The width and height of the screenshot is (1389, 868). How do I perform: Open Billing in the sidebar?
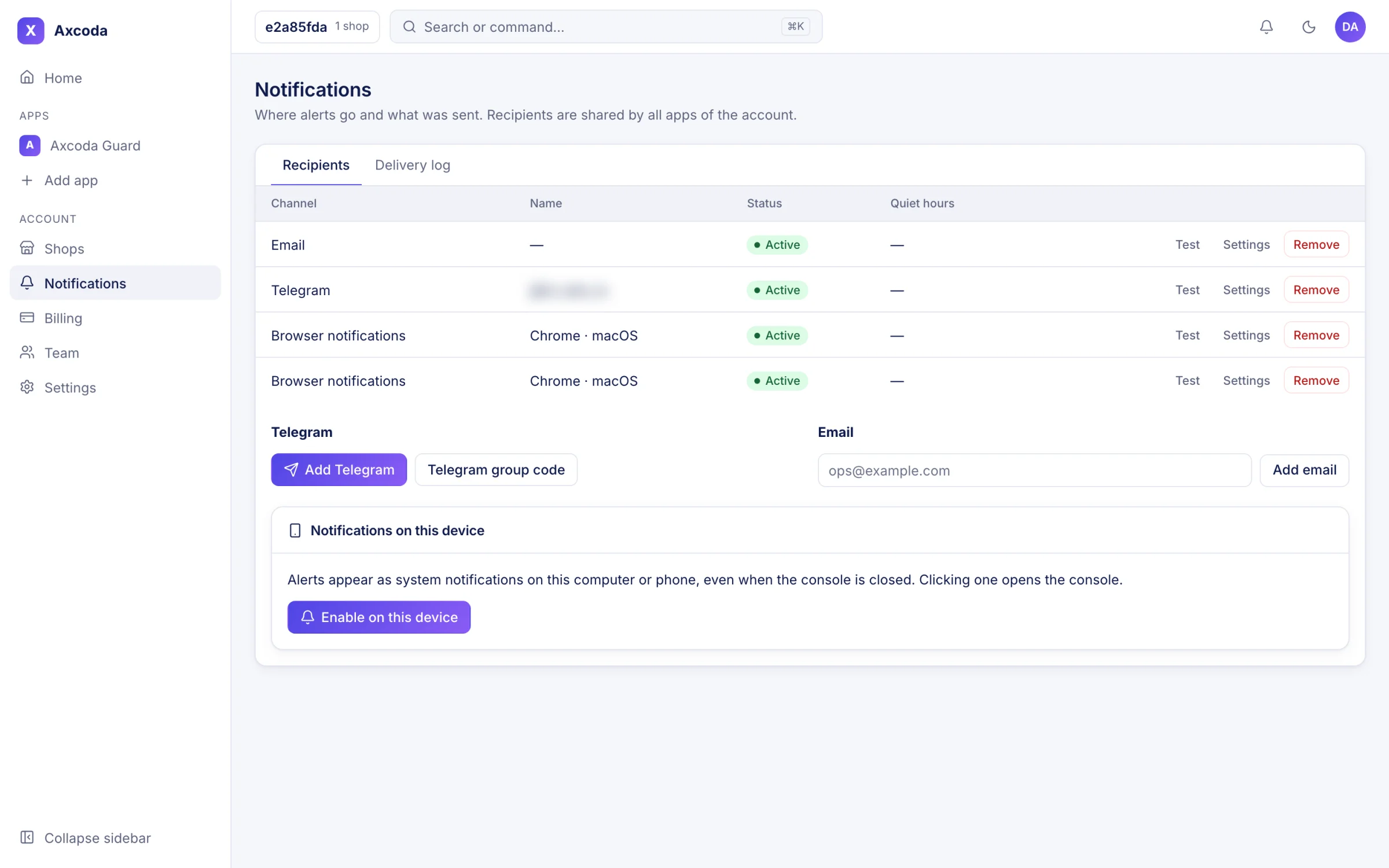coord(115,318)
